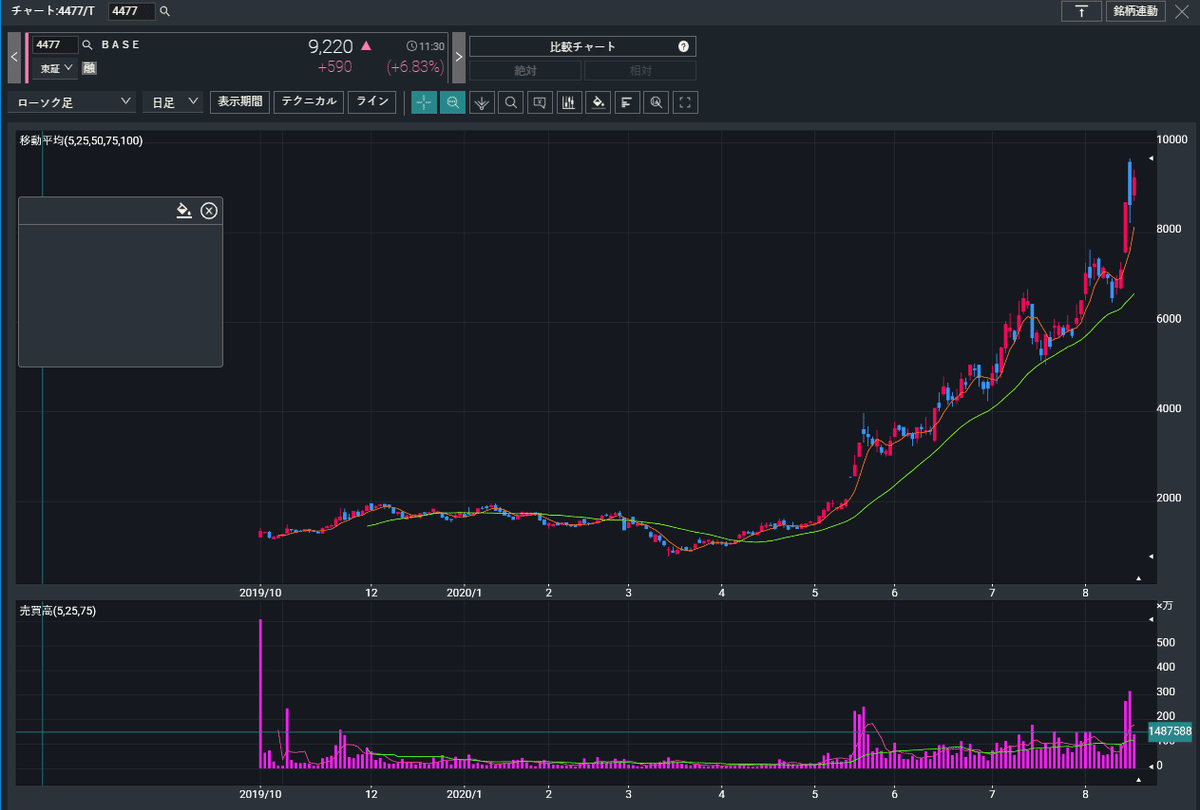The height and width of the screenshot is (810, 1200).
Task: Click the 銘柄連動 button
Action: tap(1135, 11)
